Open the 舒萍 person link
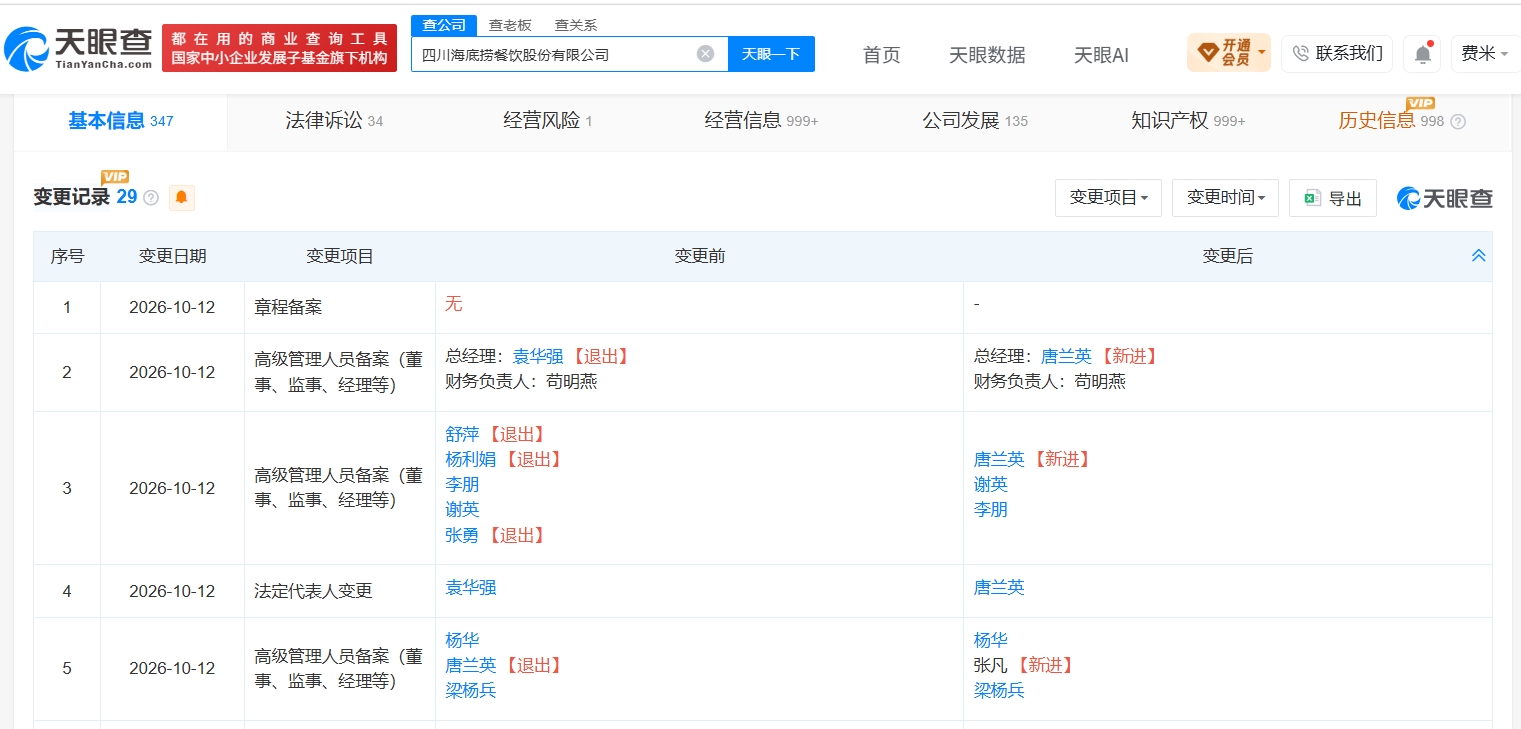 click(462, 434)
